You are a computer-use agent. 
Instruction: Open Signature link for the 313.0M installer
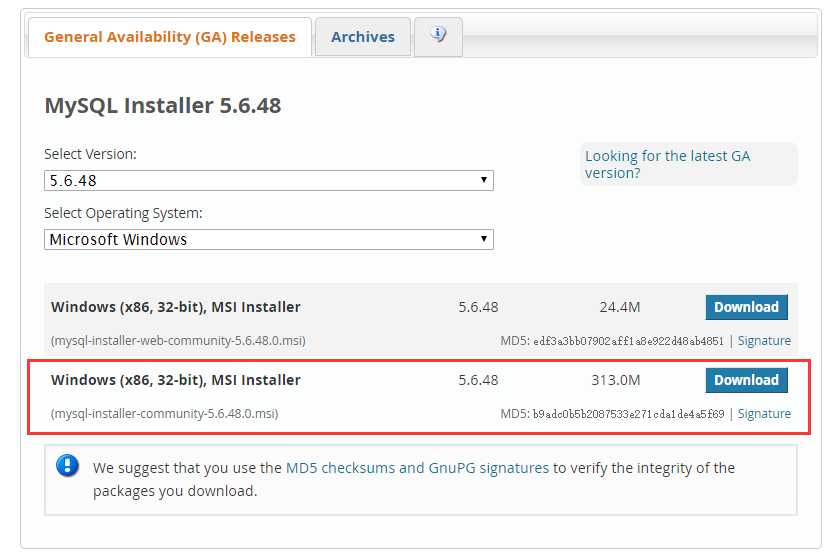click(764, 414)
